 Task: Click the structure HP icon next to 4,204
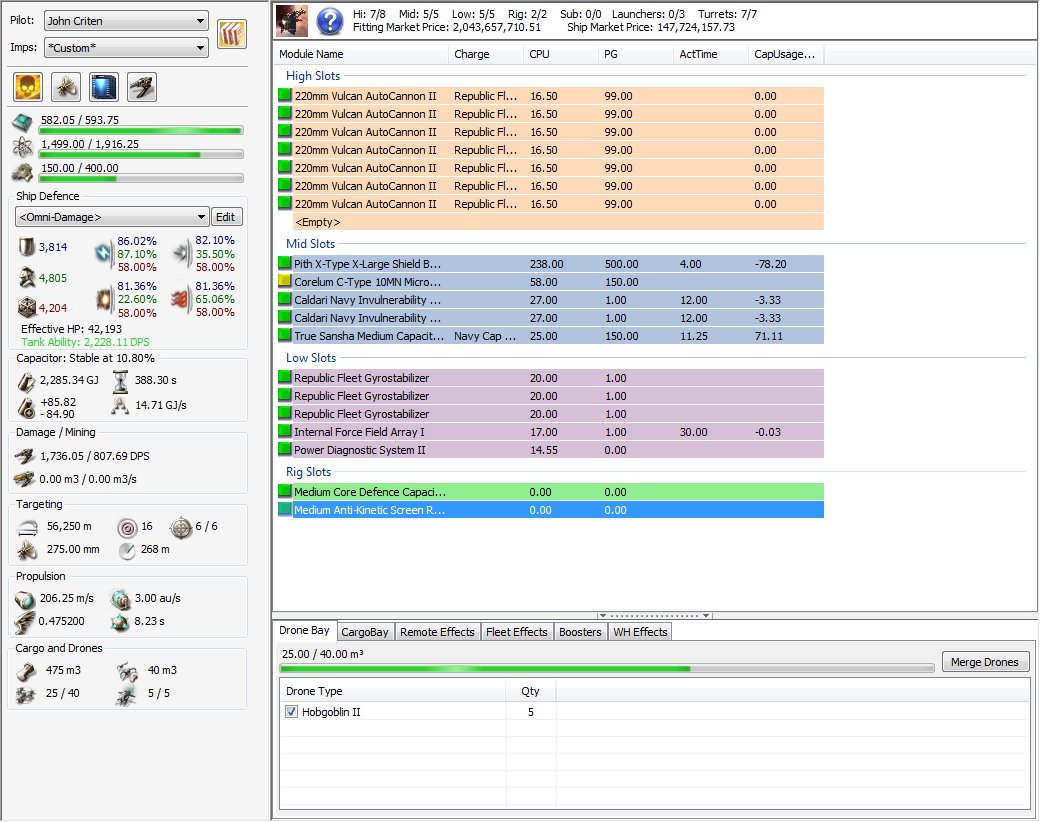(x=27, y=307)
